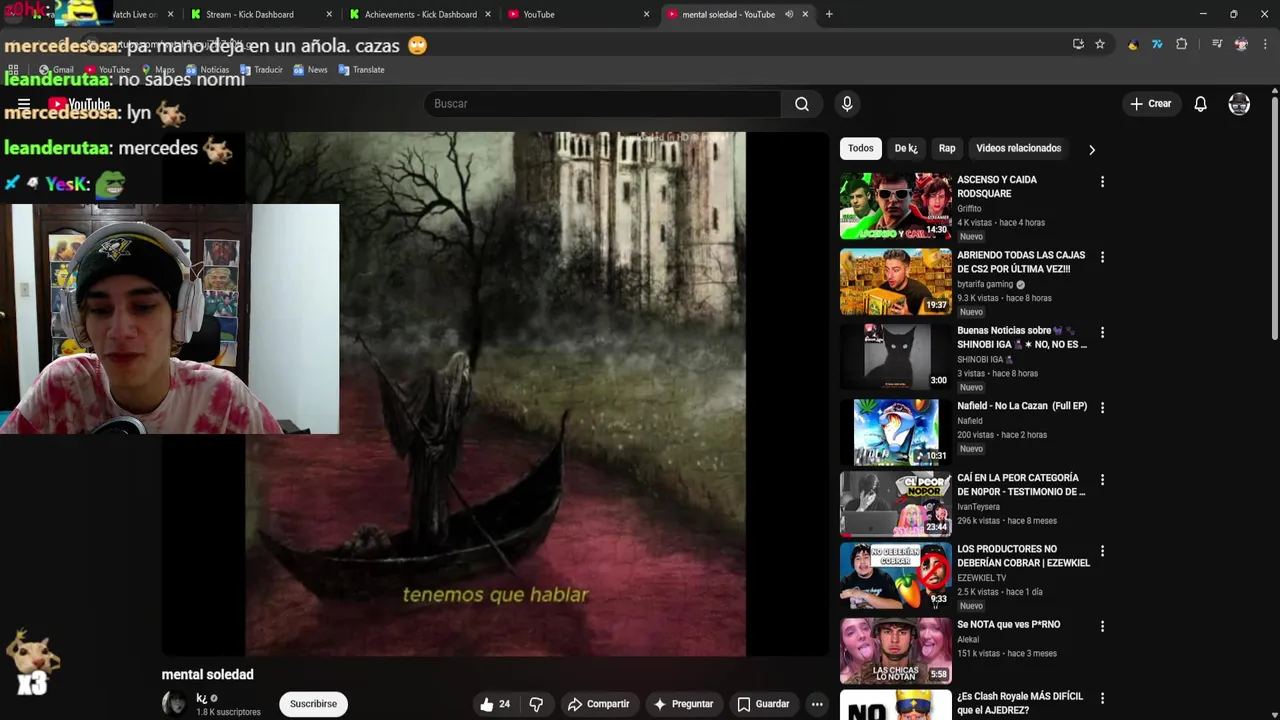
Task: Click the Compartir share button
Action: point(599,704)
